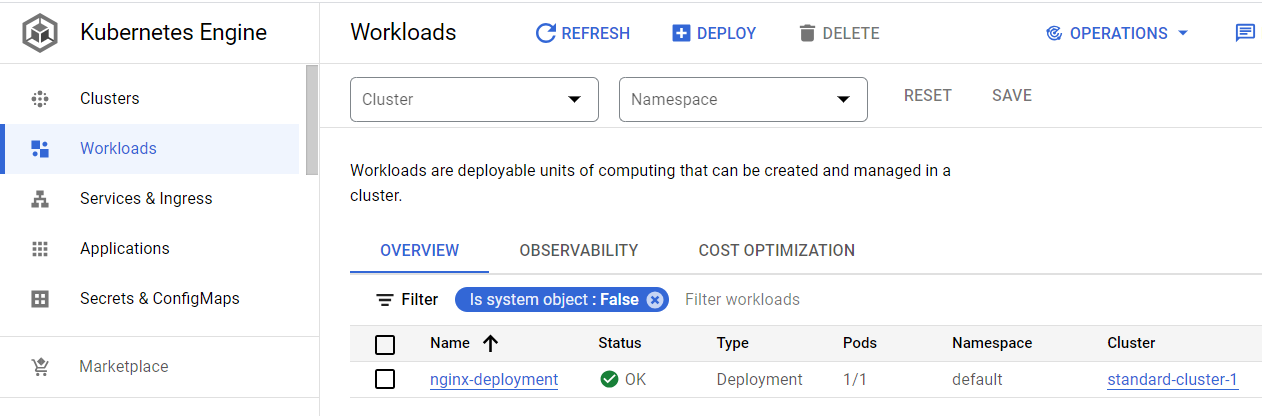Click the '1/1' pods cell

pyautogui.click(x=855, y=380)
